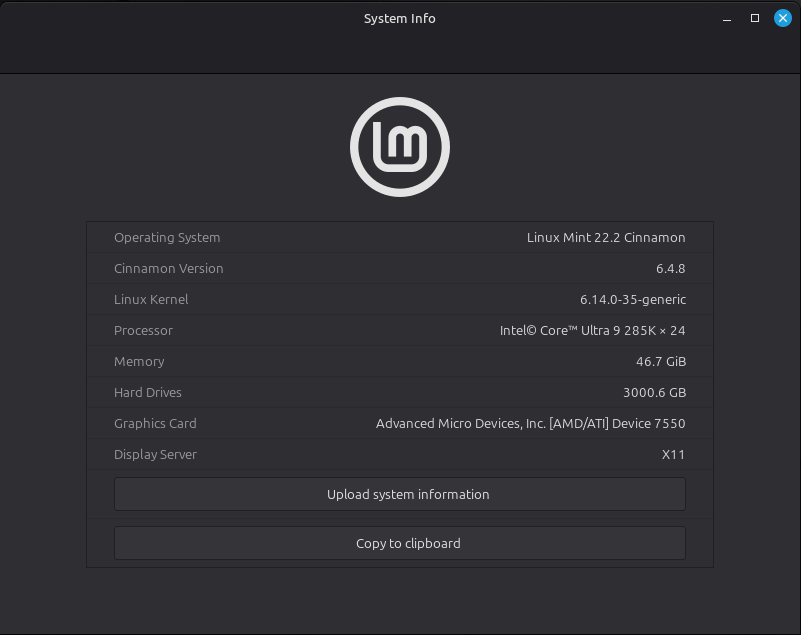Close the System Info window
This screenshot has width=801, height=635.
point(783,18)
